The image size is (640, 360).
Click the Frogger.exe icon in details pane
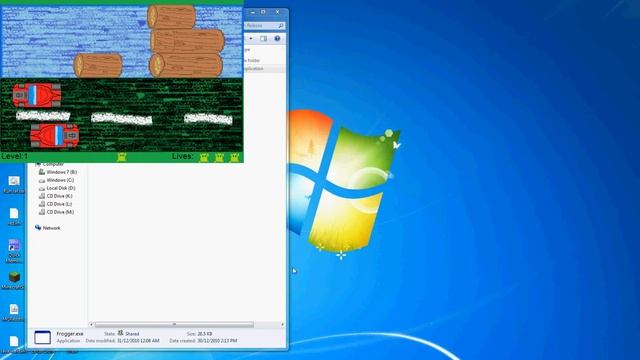point(42,337)
